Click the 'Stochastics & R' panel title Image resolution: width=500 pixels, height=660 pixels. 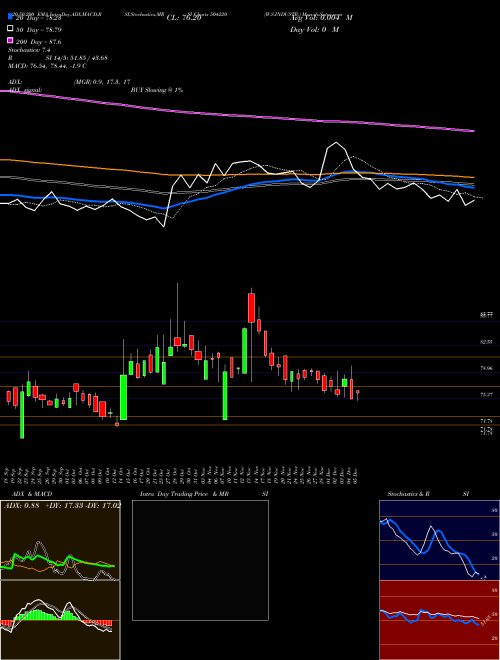pyautogui.click(x=408, y=494)
